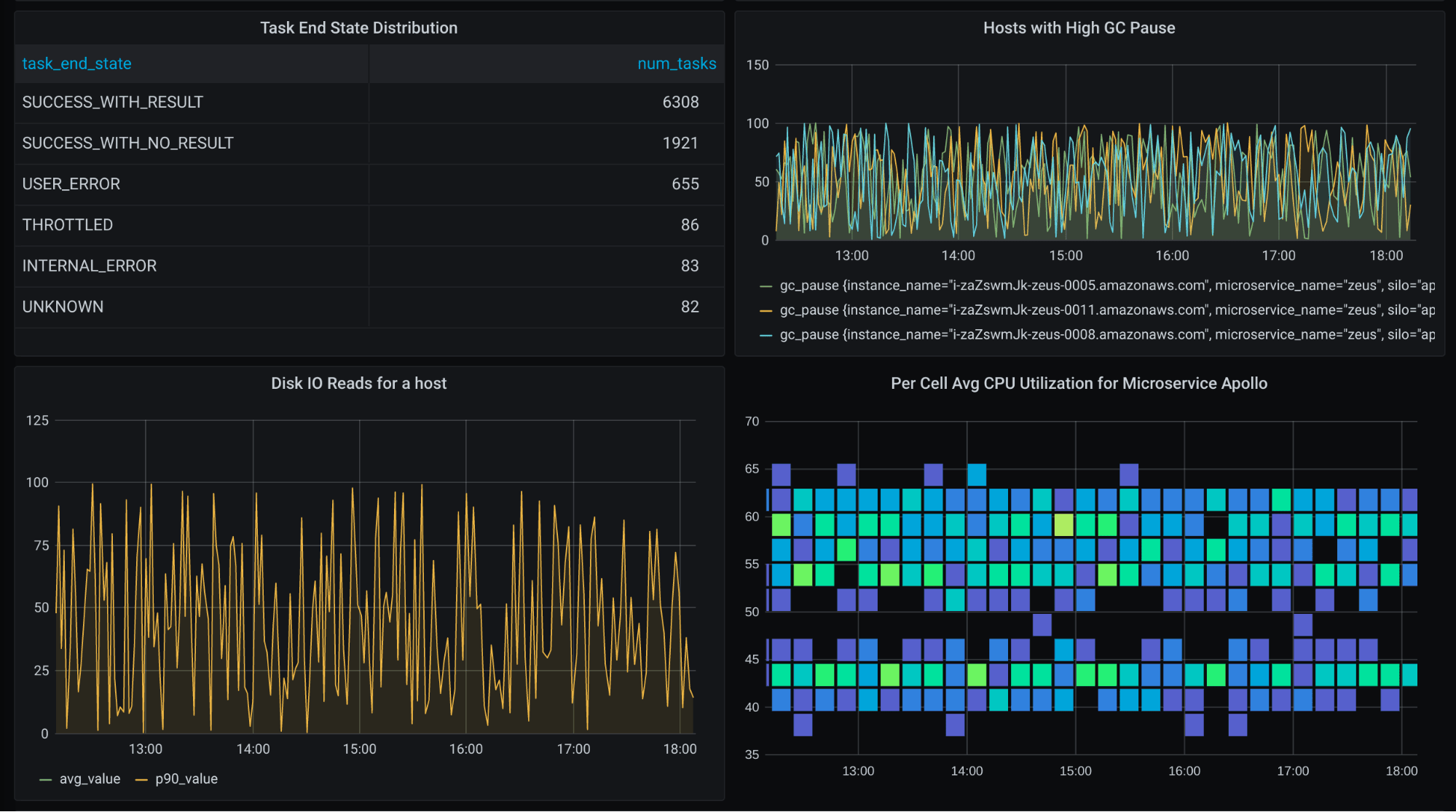Select the SUCCESS_WITH_RESULT table row
1456x812 pixels.
(x=113, y=103)
